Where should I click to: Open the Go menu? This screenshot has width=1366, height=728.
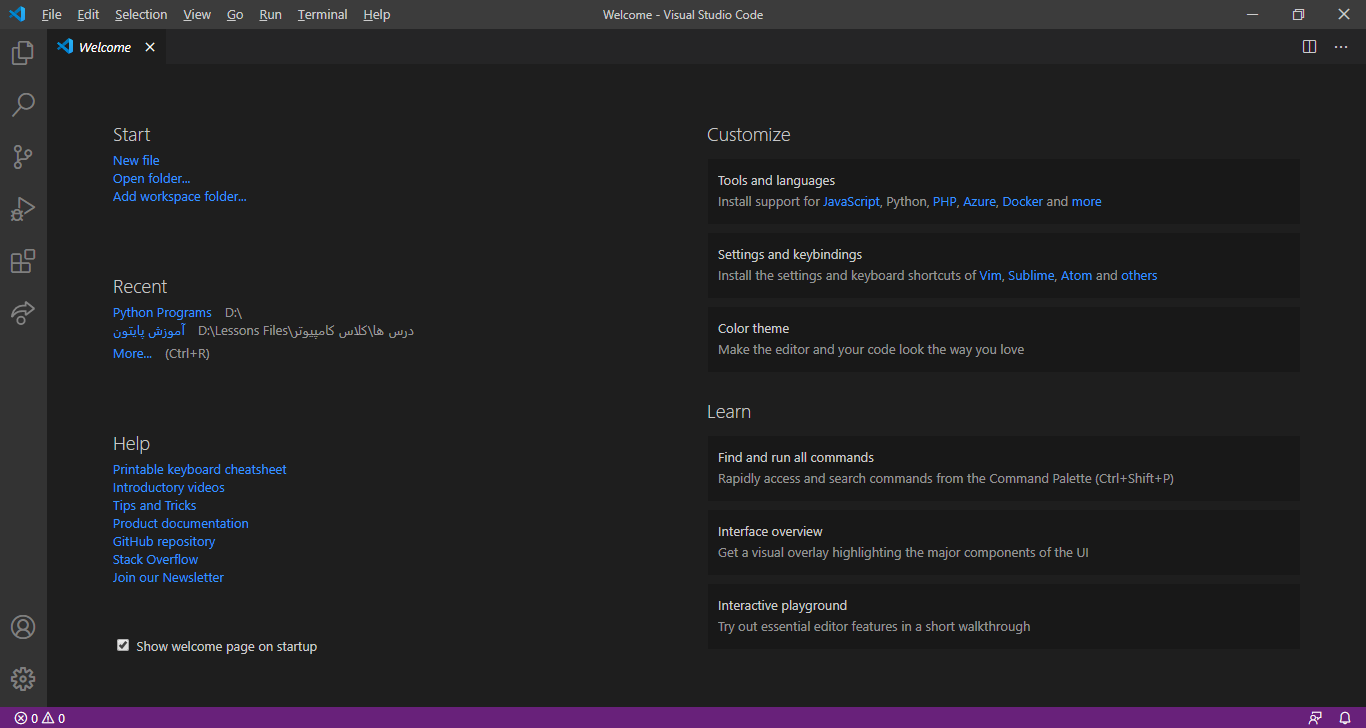pos(235,14)
